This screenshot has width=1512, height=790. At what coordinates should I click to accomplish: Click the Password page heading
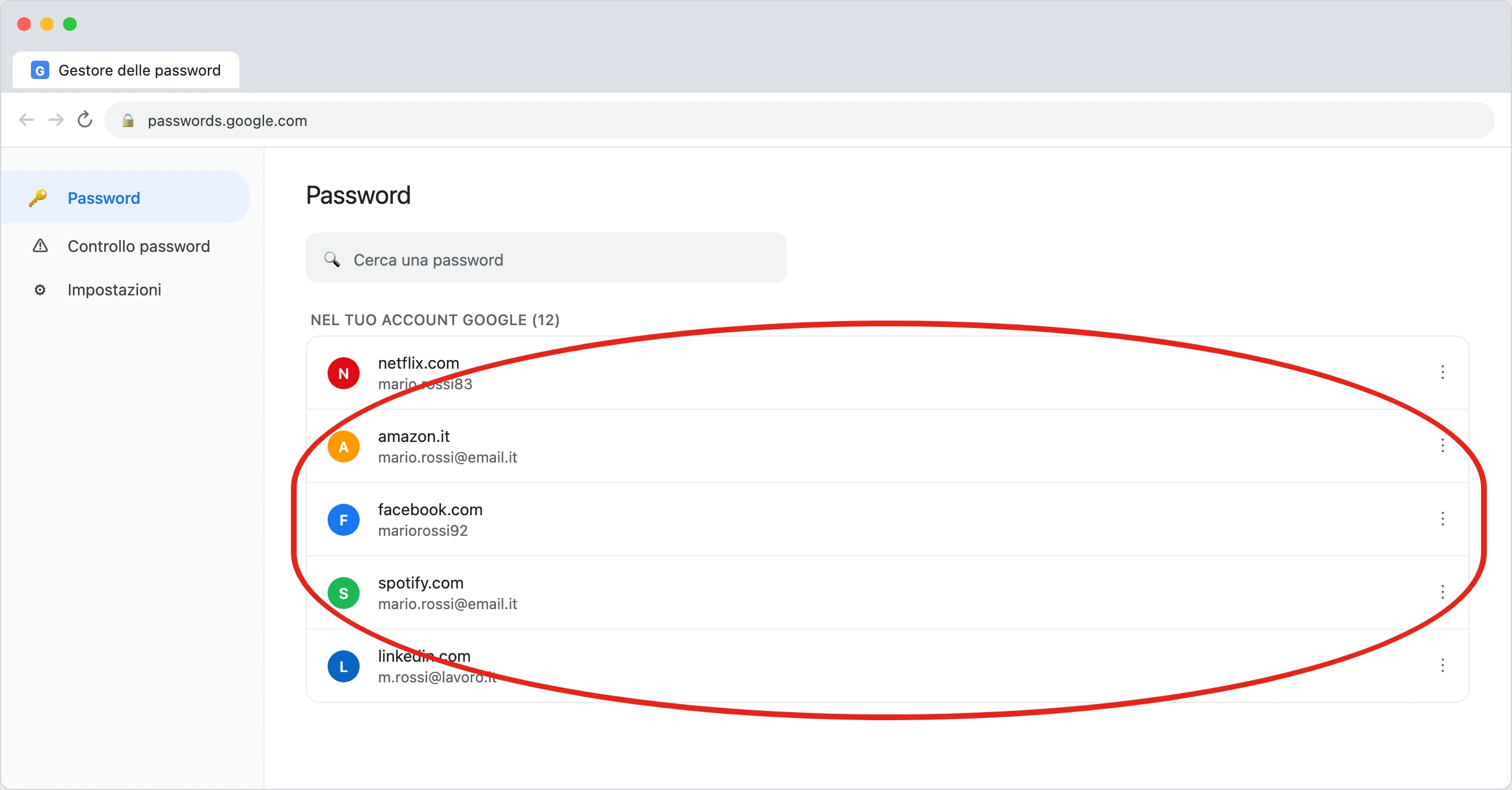(x=358, y=195)
